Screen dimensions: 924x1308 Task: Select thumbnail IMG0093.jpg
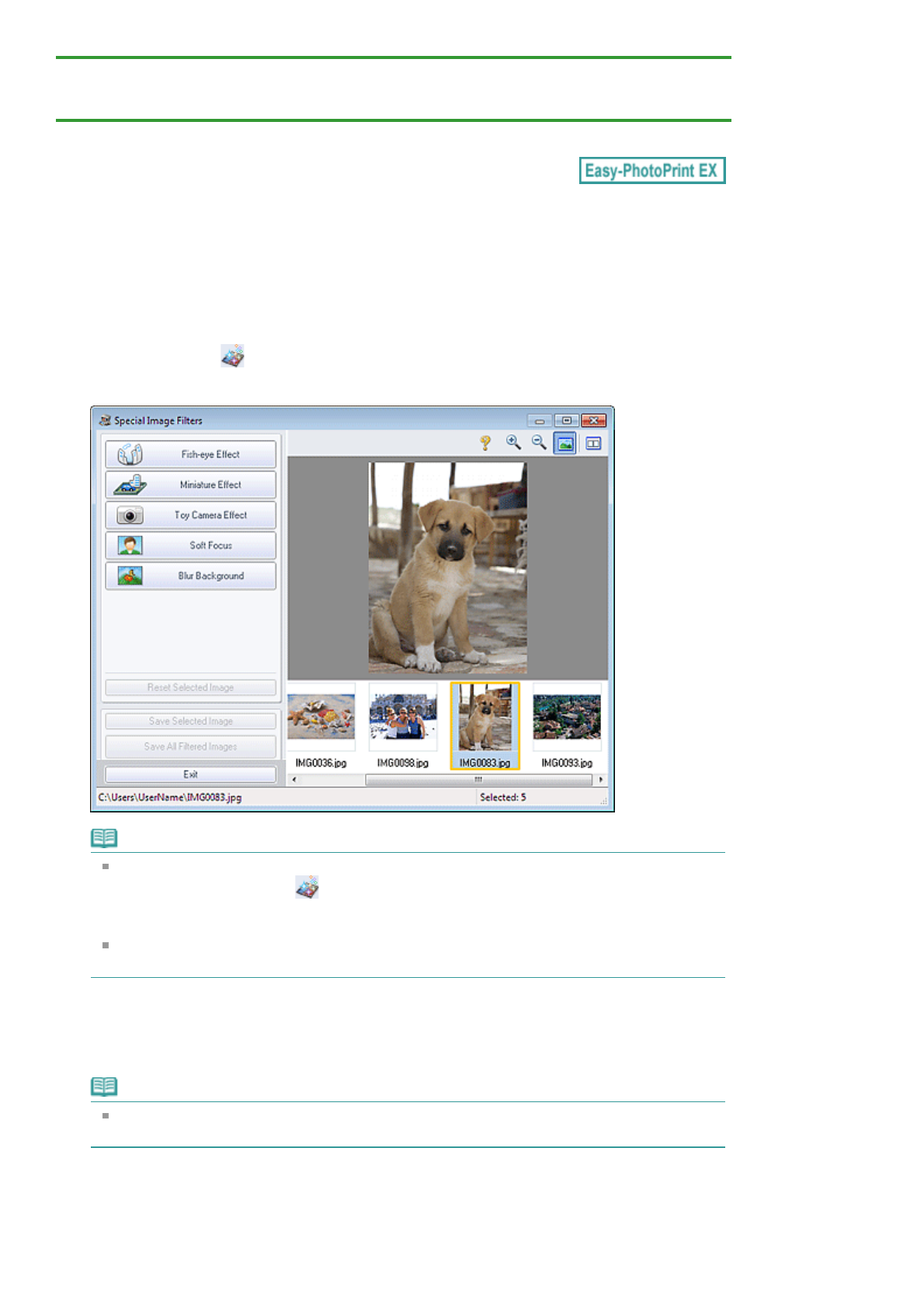pyautogui.click(x=567, y=726)
